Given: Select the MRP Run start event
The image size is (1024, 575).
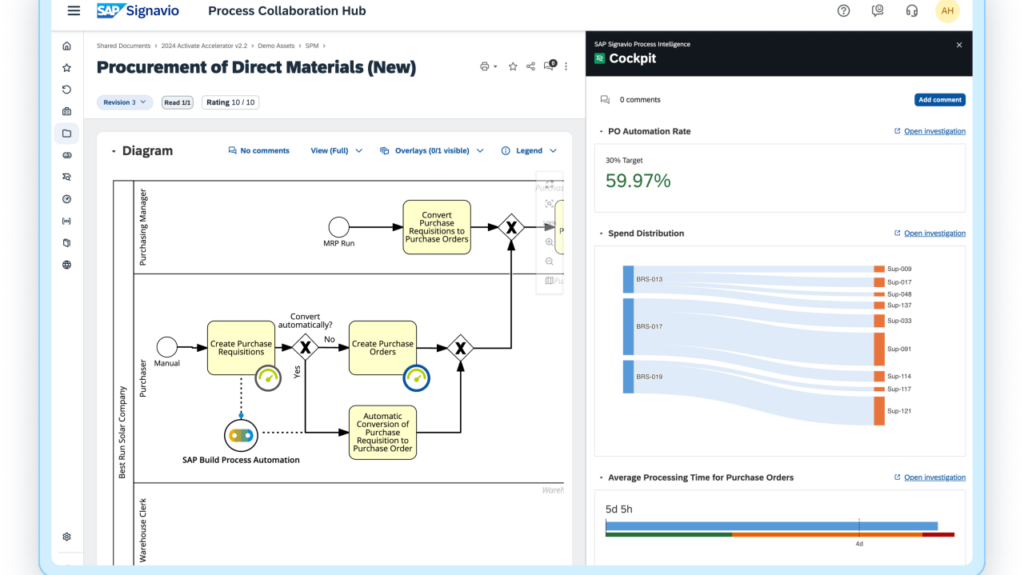Looking at the screenshot, I should (338, 227).
